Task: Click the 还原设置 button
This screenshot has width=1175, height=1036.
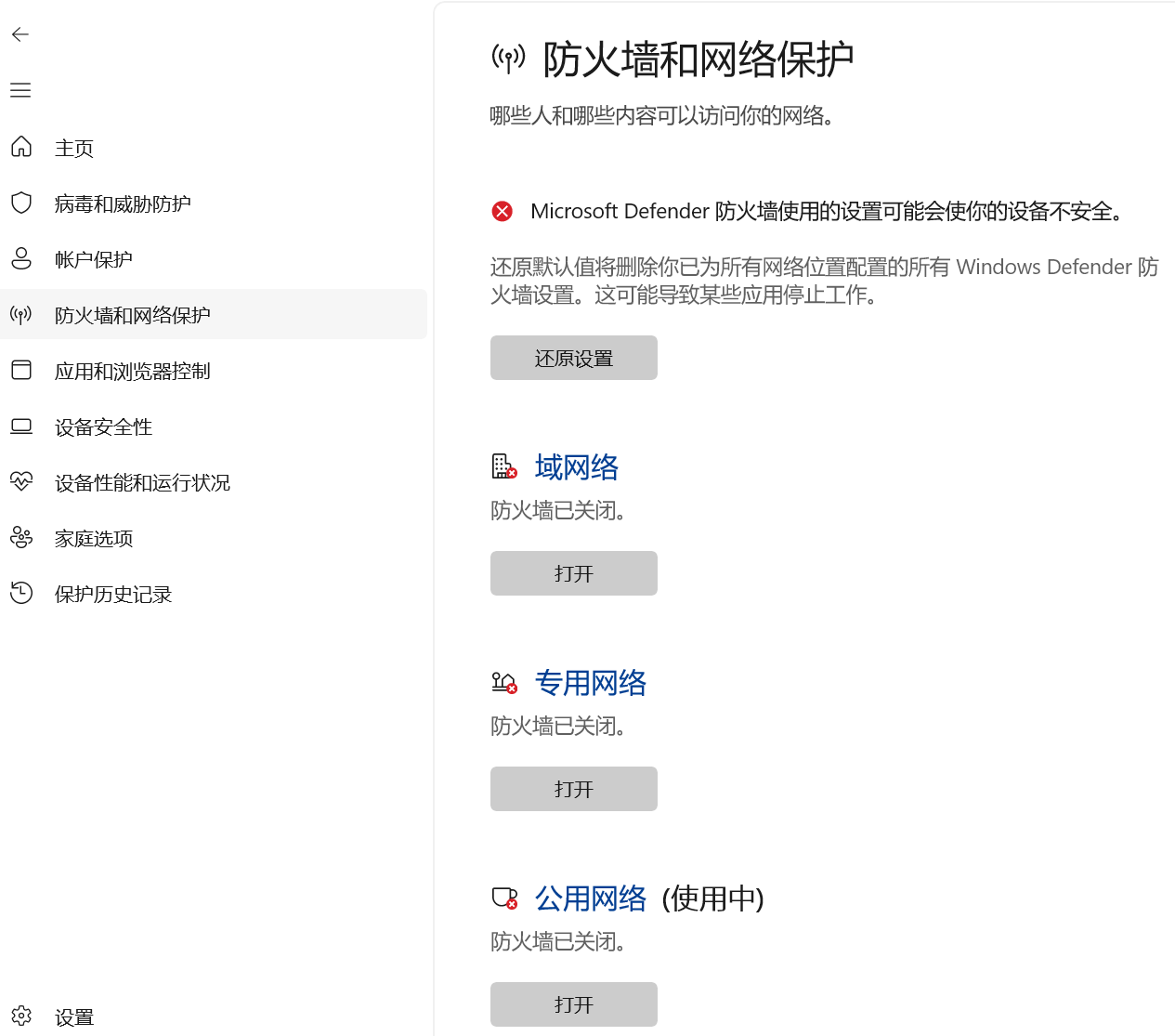Action: [x=574, y=358]
